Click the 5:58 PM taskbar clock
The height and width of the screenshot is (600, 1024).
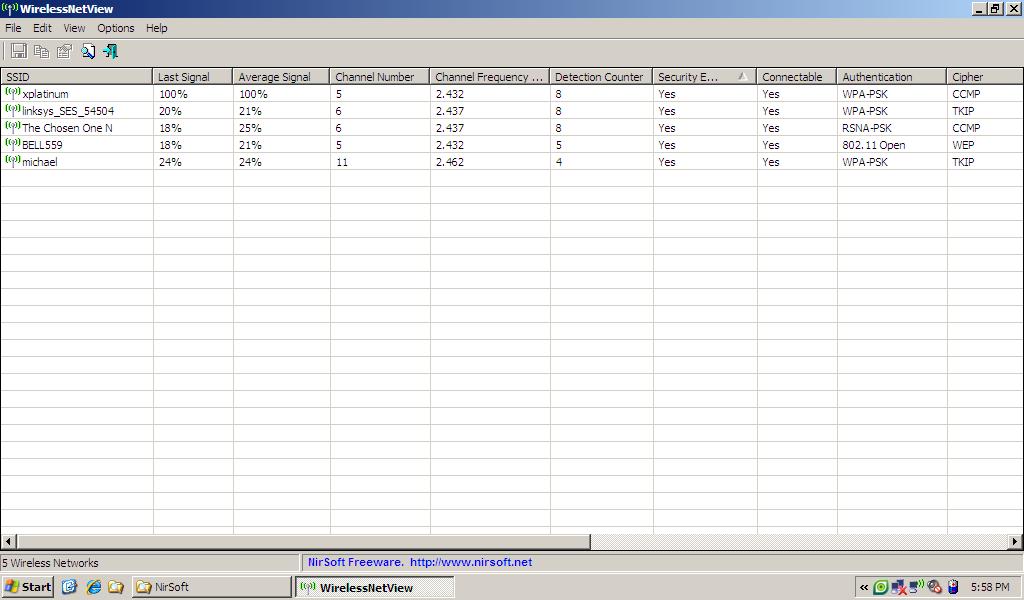tap(990, 587)
